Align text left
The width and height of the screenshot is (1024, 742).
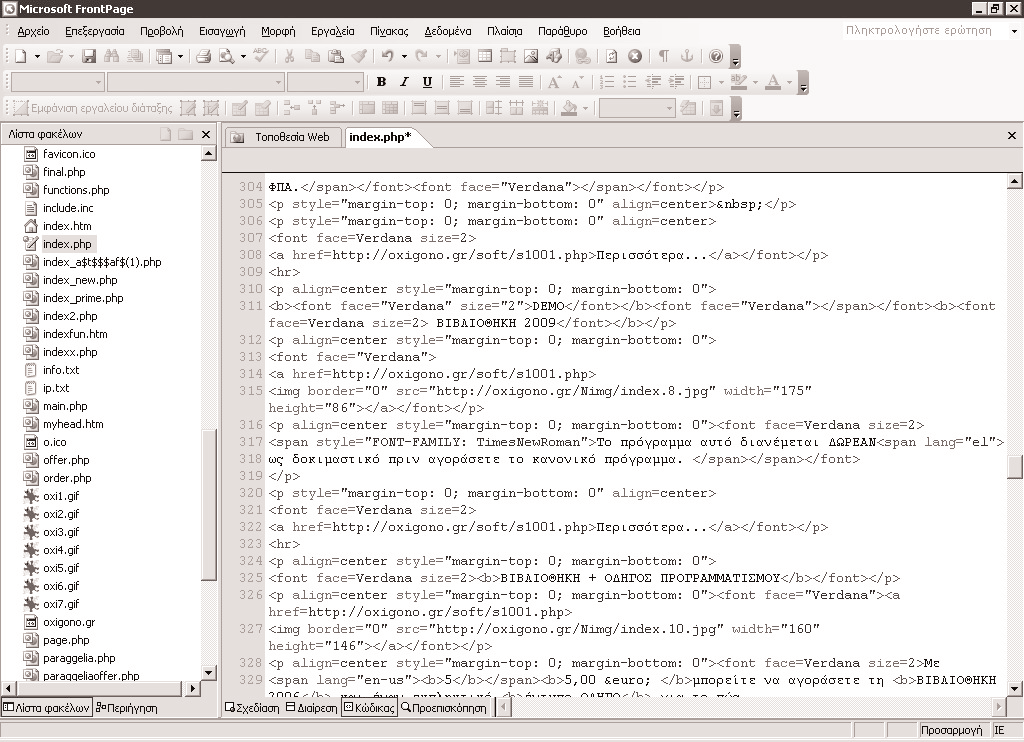tap(456, 82)
